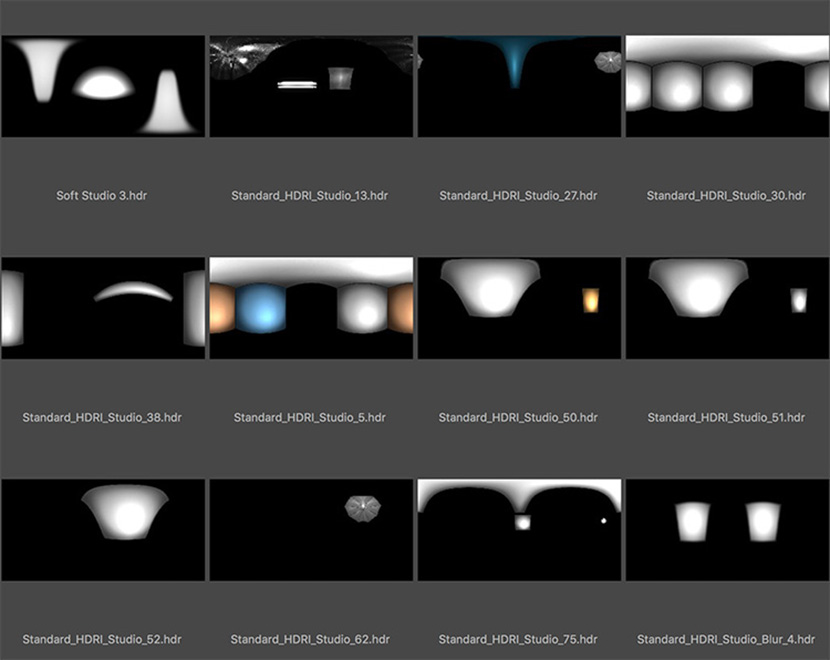
Task: Select the Soft Studio 3.hdr thumbnail
Action: point(103,86)
